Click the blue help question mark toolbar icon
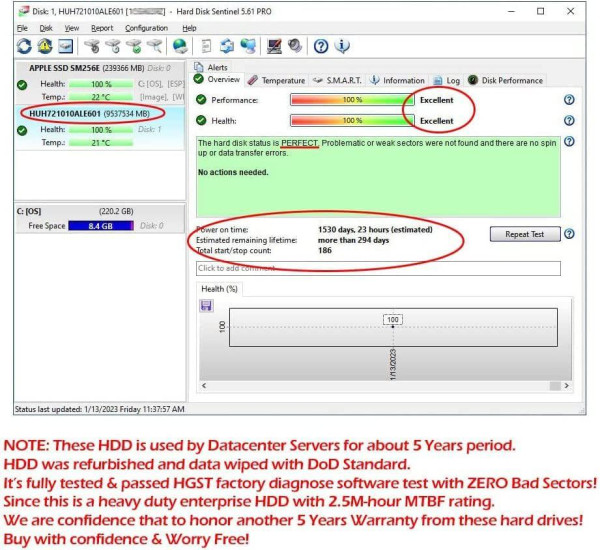600x550 pixels. tap(321, 46)
